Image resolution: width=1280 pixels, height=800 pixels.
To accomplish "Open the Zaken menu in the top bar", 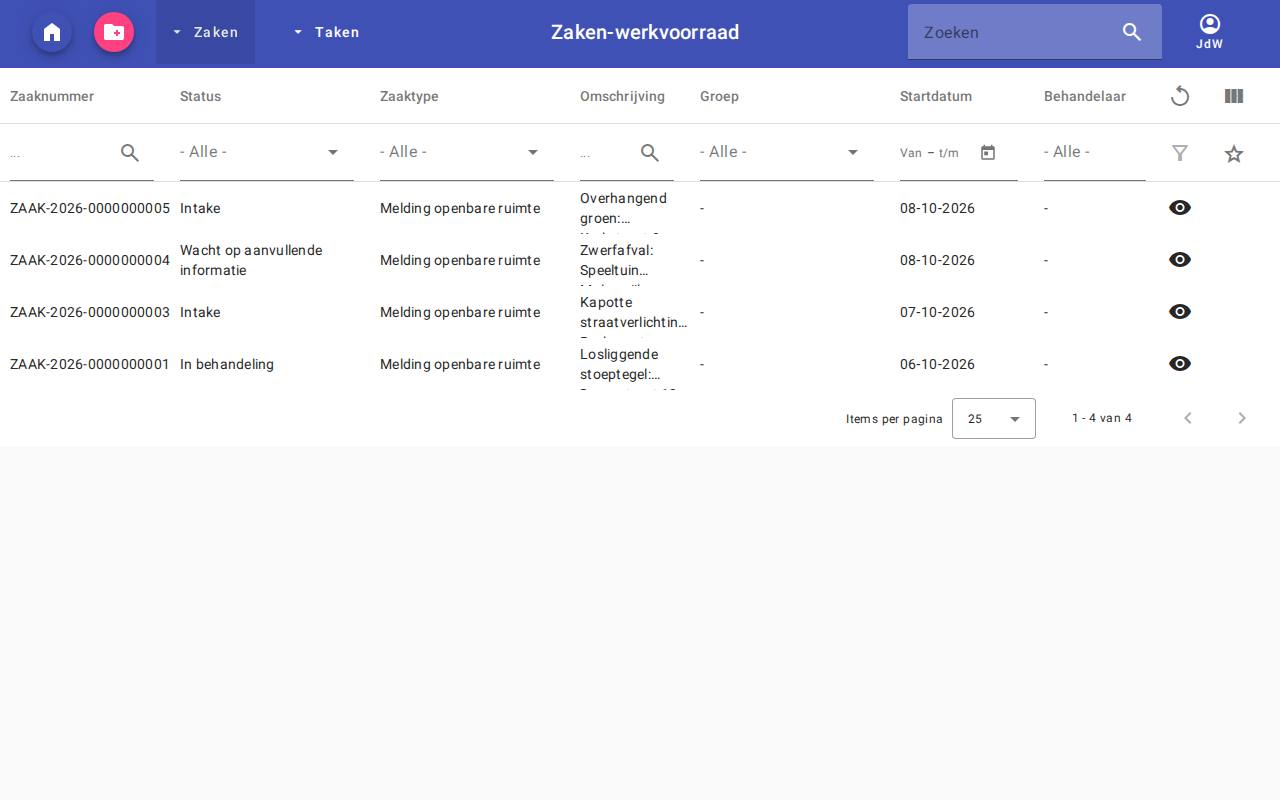I will point(205,32).
